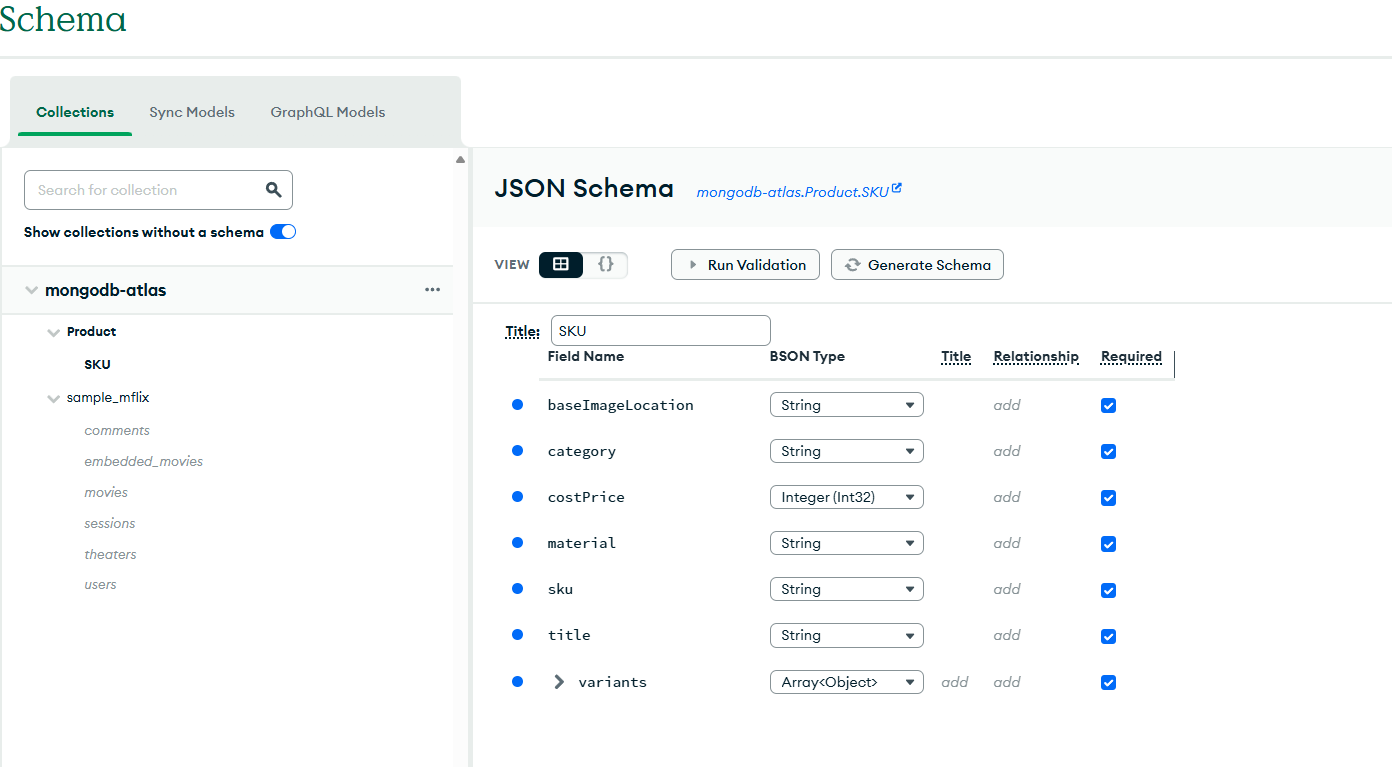Switch to table grid view icon
This screenshot has width=1392, height=767.
(561, 265)
